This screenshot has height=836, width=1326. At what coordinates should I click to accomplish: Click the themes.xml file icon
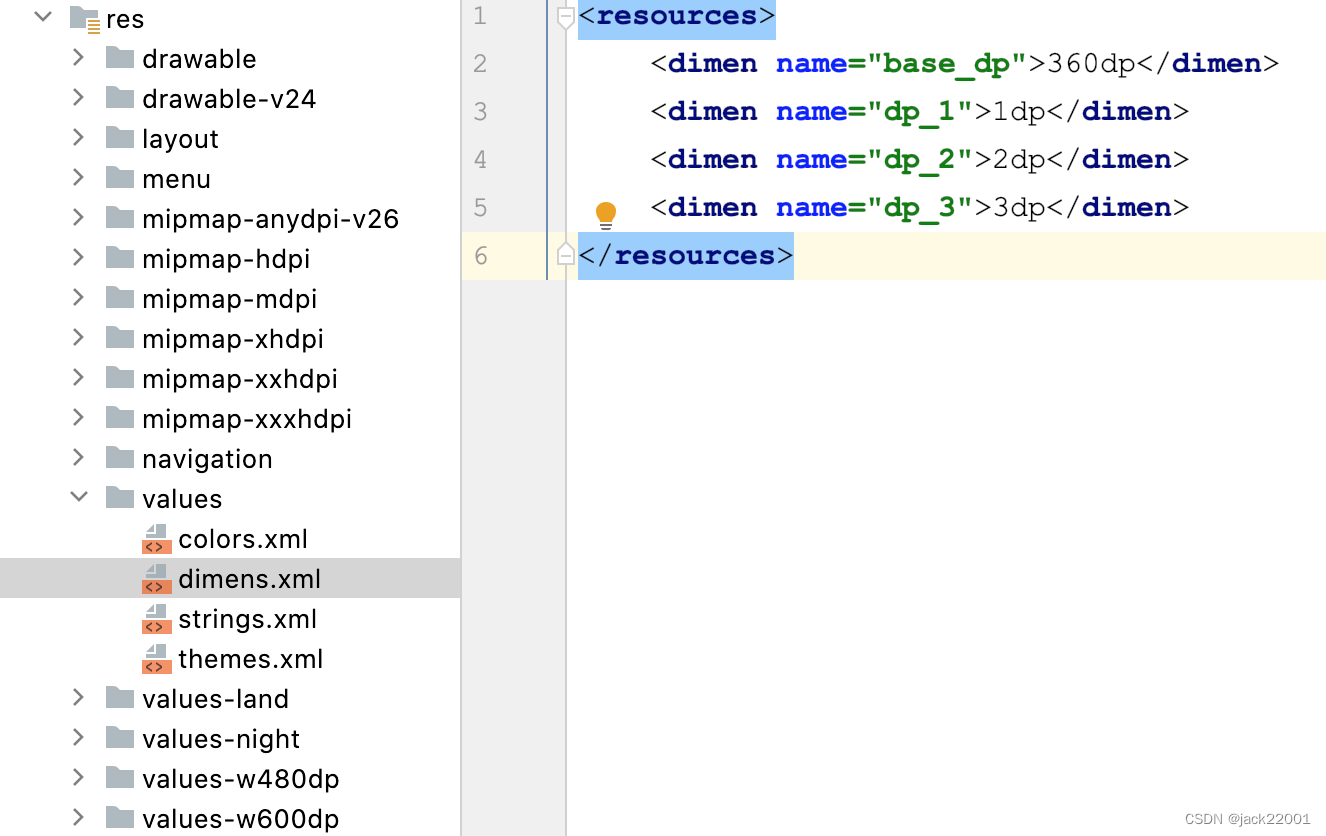click(x=156, y=659)
